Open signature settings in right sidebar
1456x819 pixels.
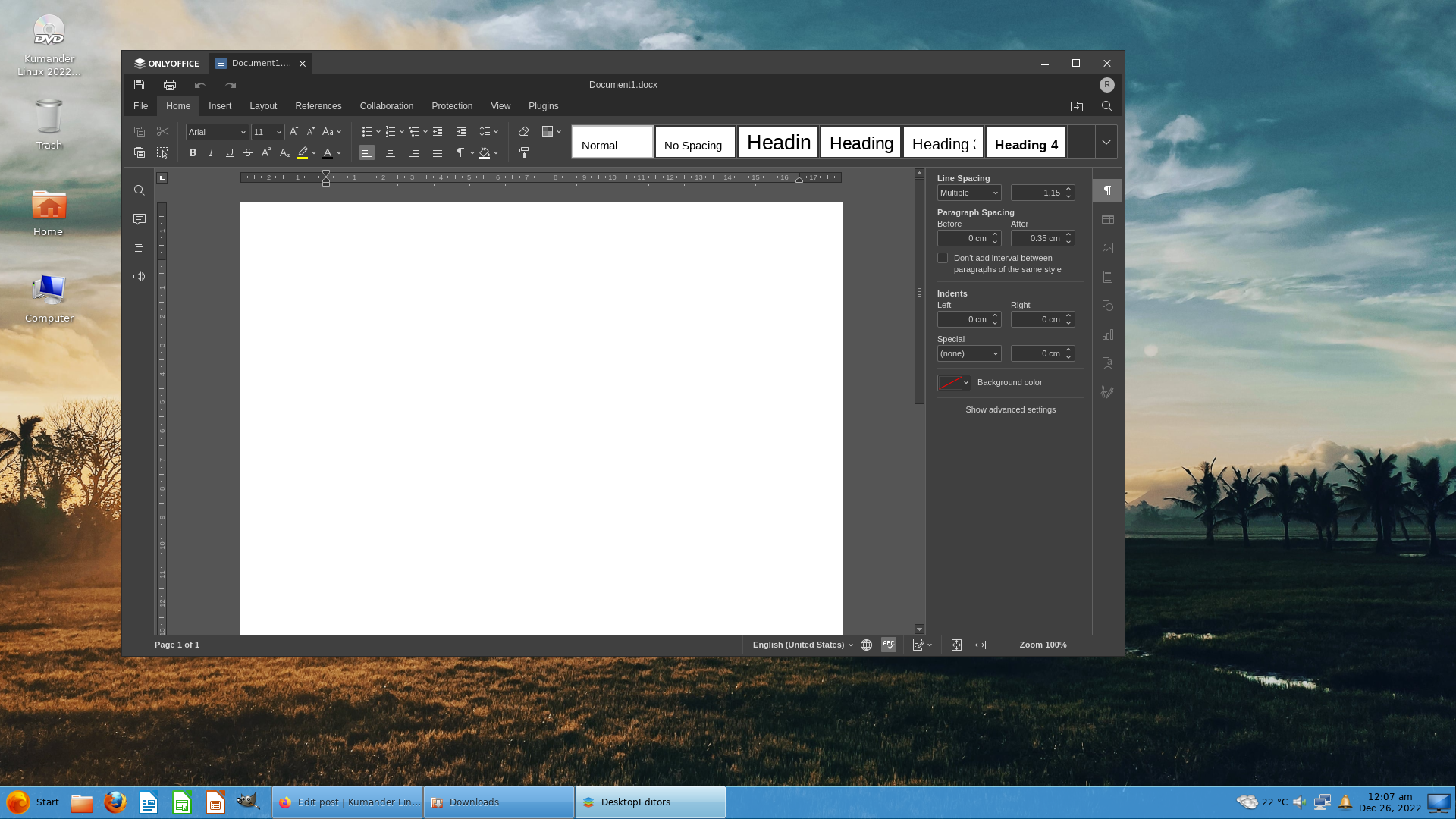pyautogui.click(x=1108, y=392)
